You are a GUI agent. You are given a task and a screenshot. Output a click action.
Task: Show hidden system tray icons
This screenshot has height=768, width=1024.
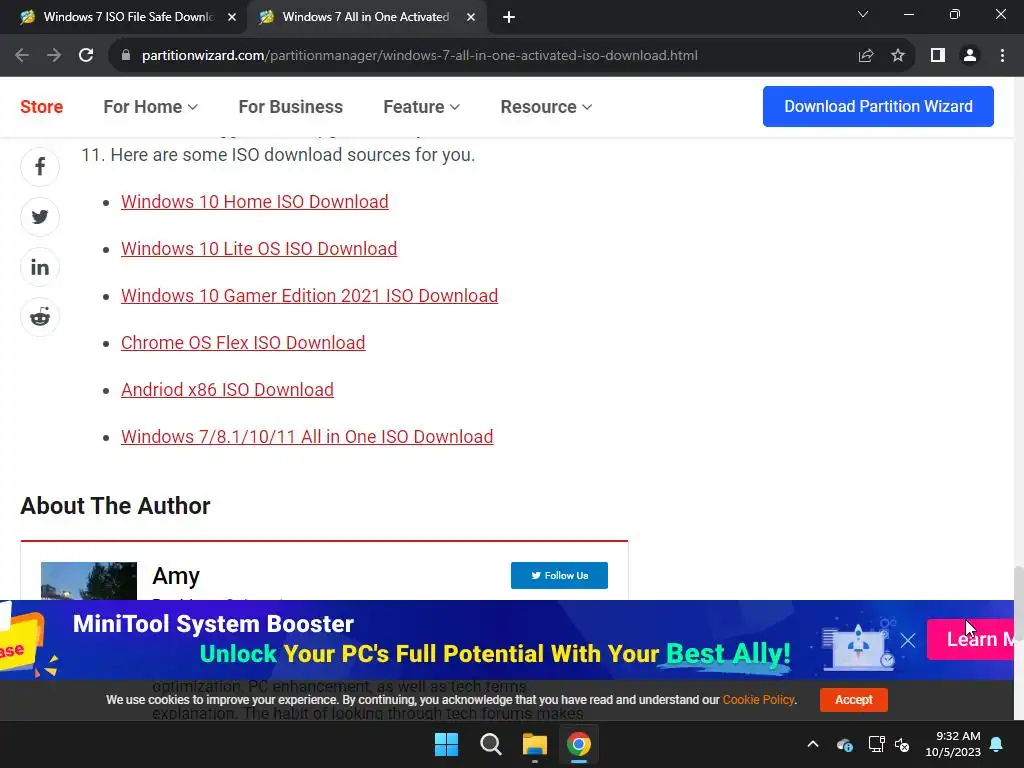(813, 744)
